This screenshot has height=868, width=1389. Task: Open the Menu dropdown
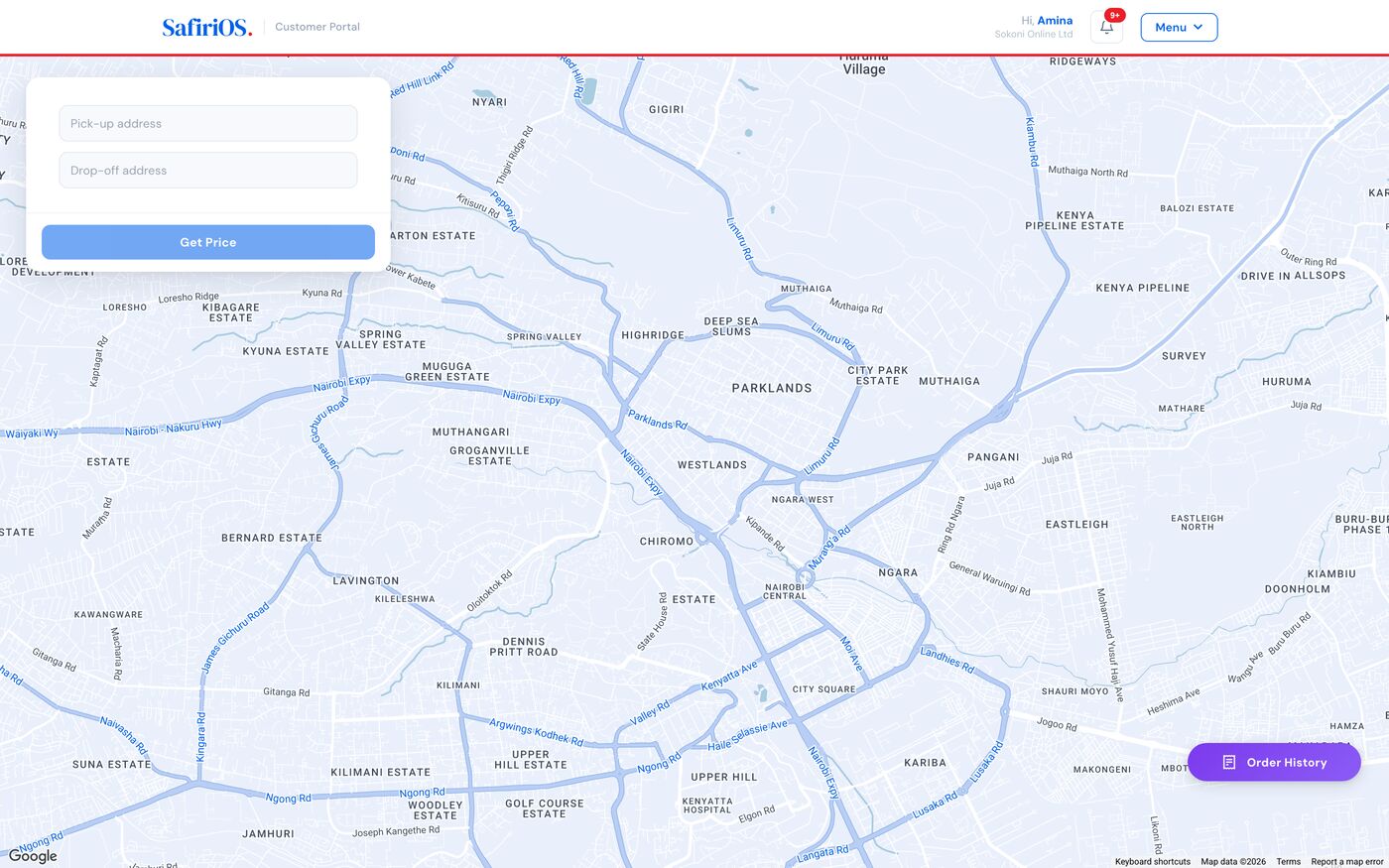point(1179,27)
